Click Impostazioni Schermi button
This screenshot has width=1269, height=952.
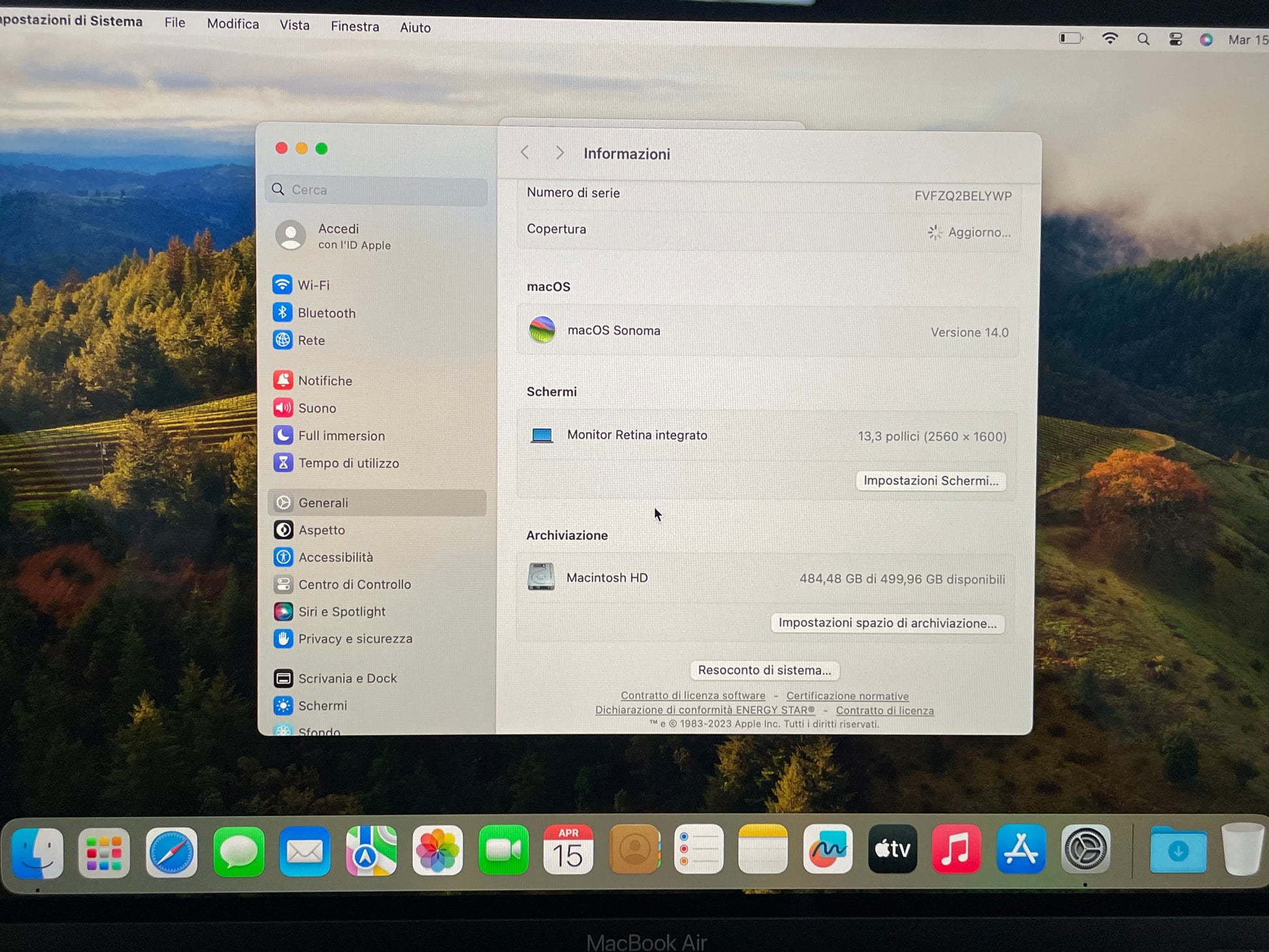(931, 481)
